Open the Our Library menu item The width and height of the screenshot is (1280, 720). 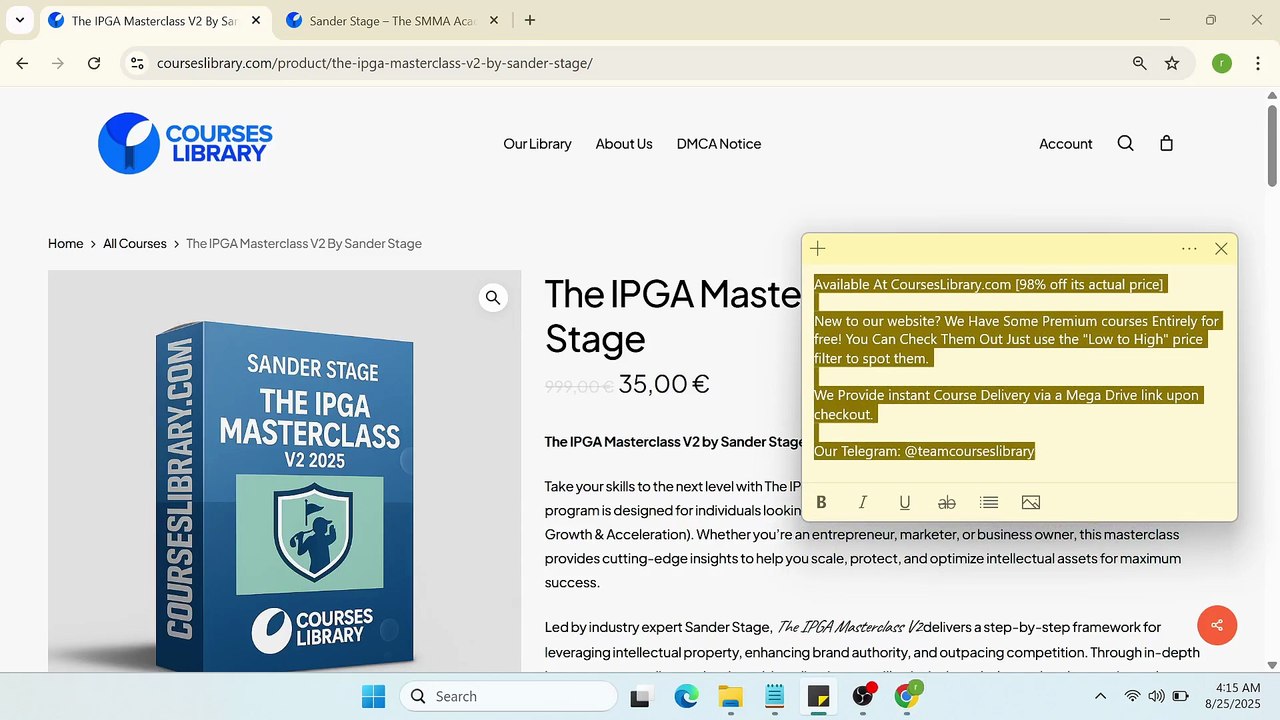pos(537,143)
